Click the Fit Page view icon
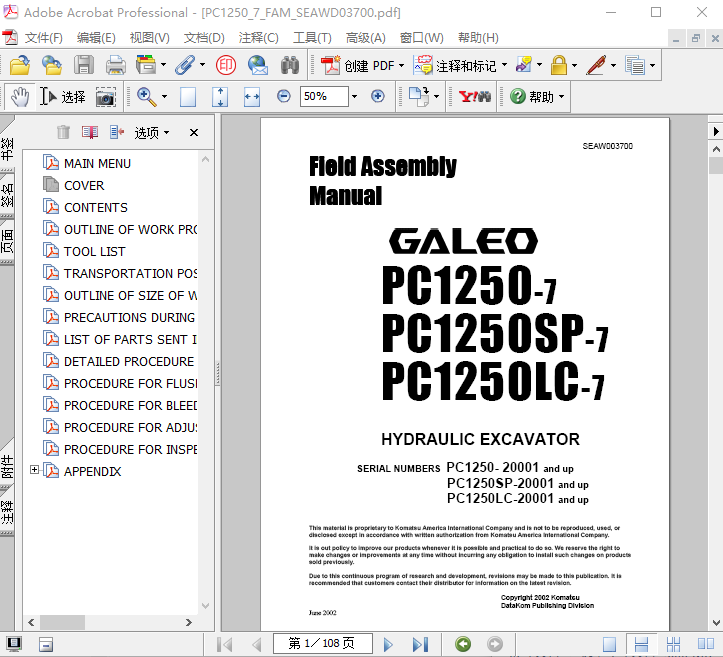 [220, 97]
